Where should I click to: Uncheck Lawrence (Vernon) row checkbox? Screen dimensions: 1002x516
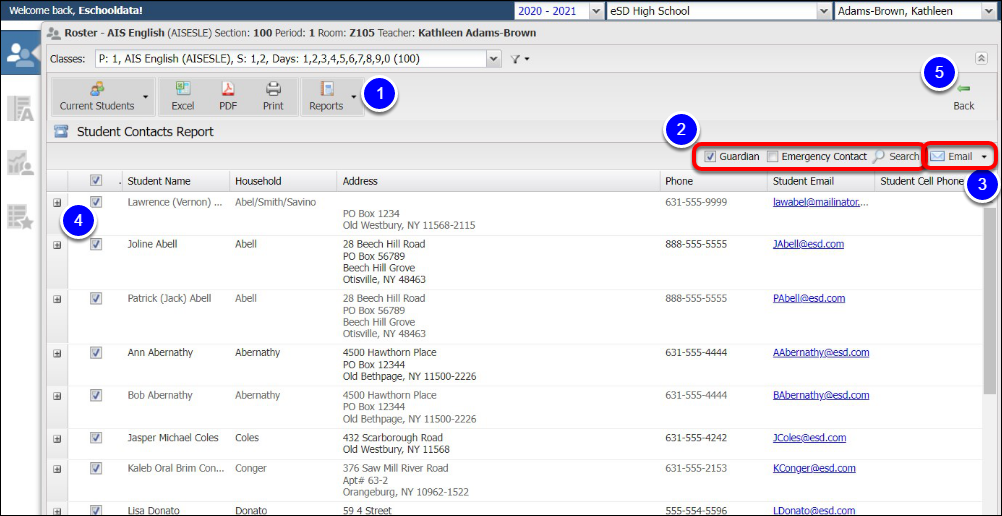coord(96,202)
